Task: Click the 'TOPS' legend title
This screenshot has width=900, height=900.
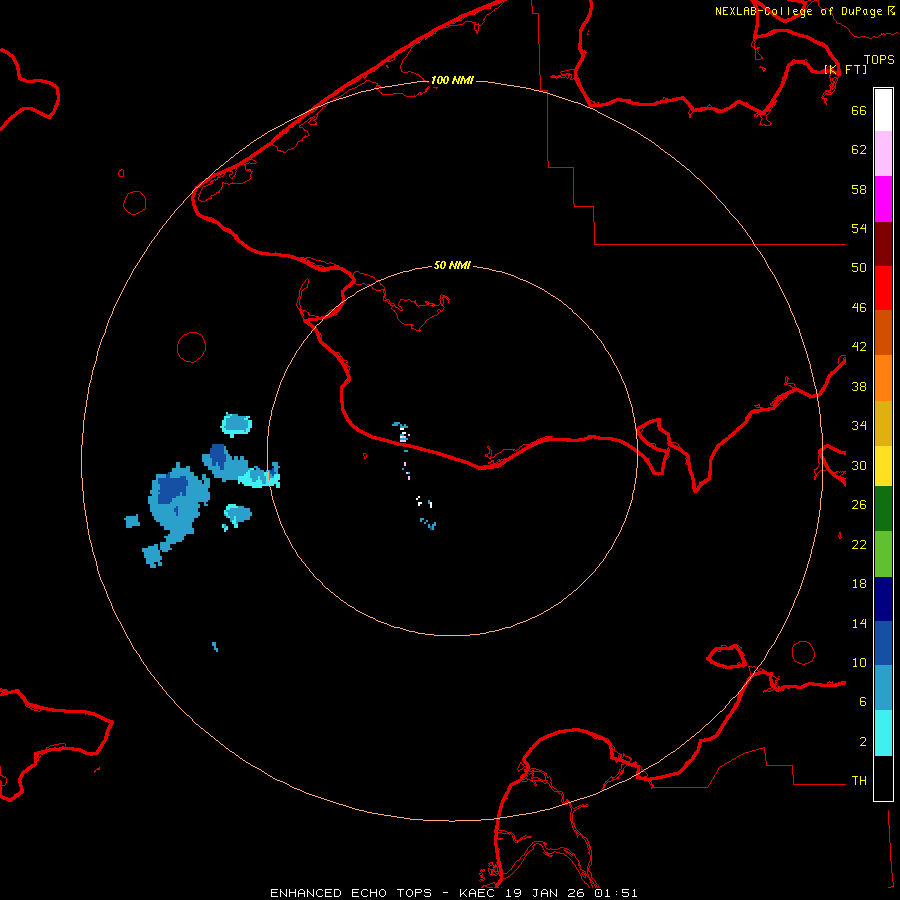Action: pyautogui.click(x=879, y=59)
